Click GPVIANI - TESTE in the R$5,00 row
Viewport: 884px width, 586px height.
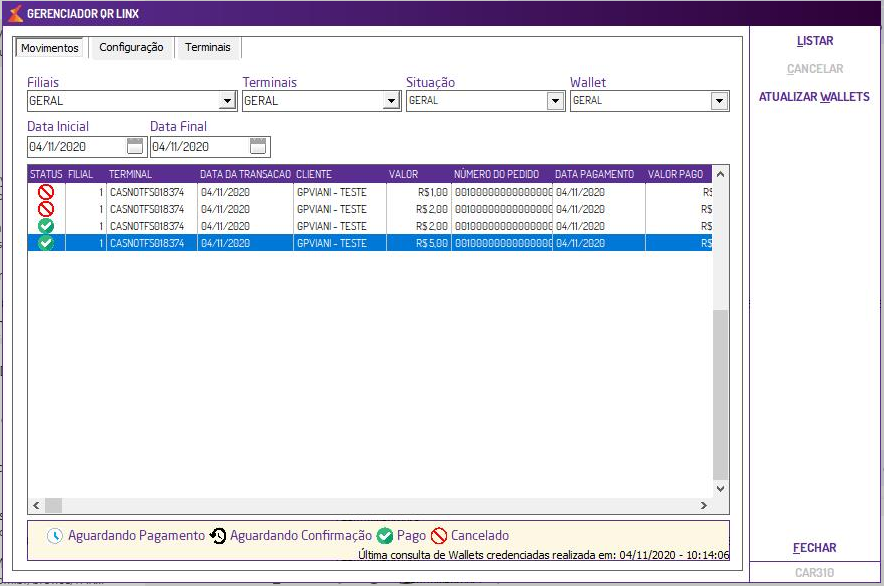(x=332, y=243)
